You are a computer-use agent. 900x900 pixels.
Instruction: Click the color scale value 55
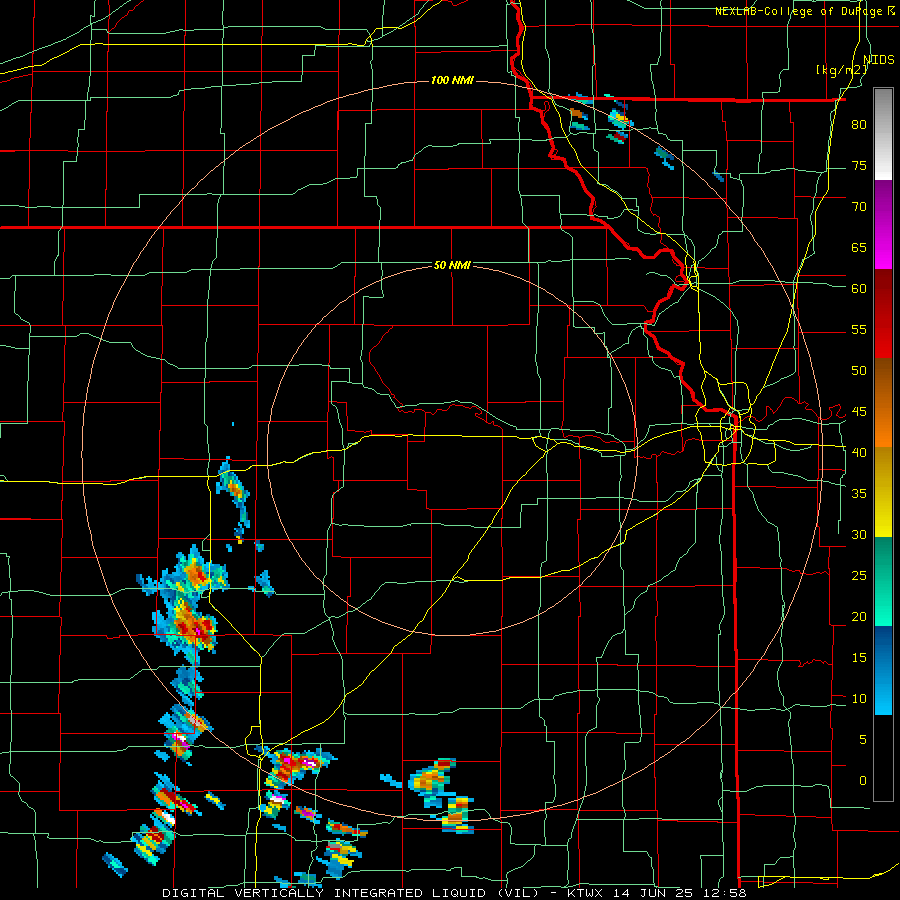click(x=859, y=329)
